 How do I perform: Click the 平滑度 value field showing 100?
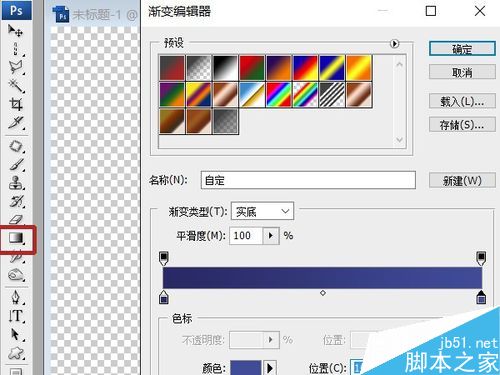coord(246,236)
